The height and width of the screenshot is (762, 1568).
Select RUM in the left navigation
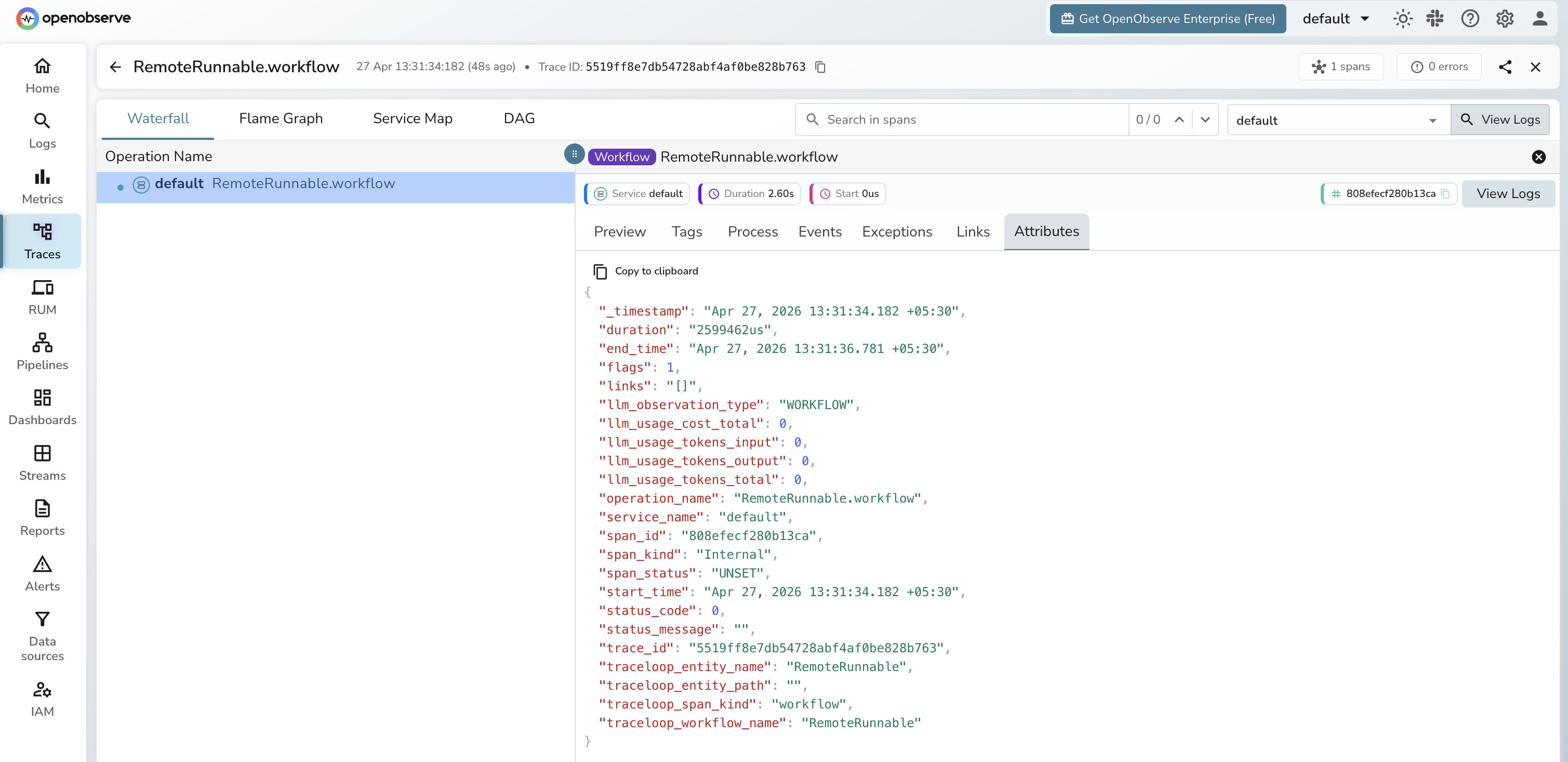42,297
